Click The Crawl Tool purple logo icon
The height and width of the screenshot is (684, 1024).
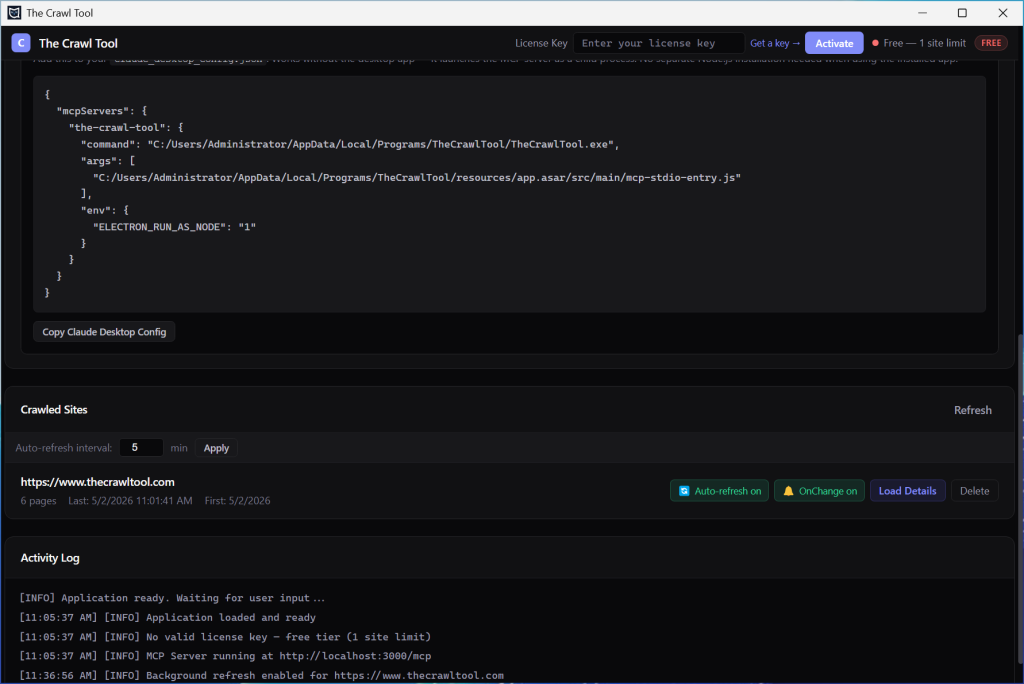(21, 43)
